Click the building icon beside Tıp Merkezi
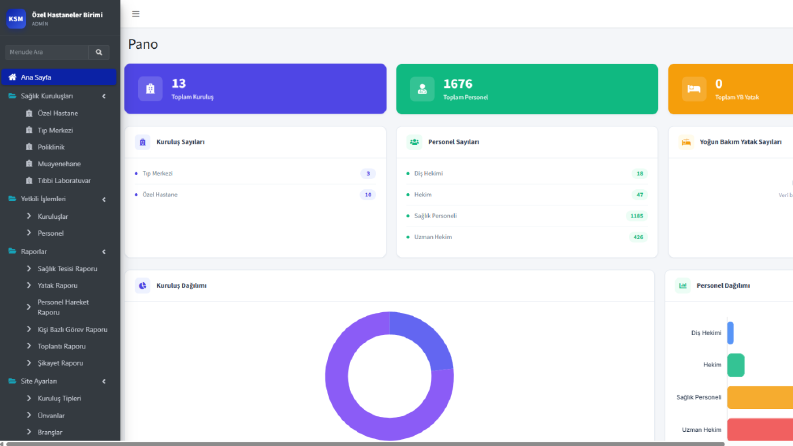 (29, 130)
